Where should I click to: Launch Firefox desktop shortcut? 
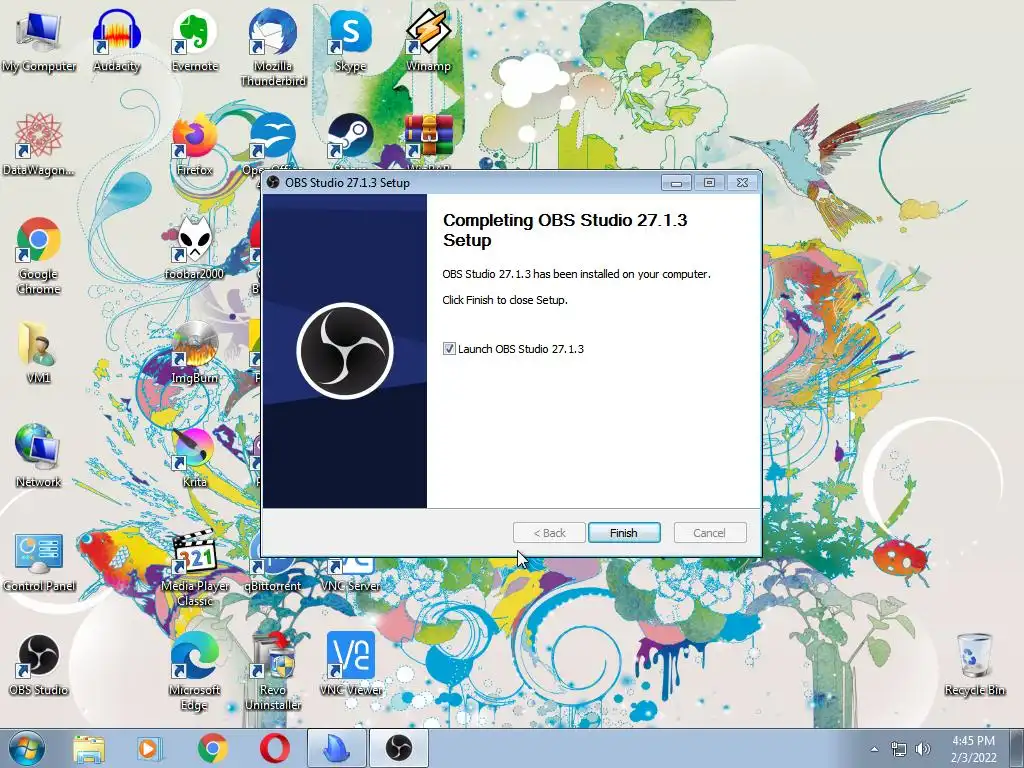(x=194, y=144)
